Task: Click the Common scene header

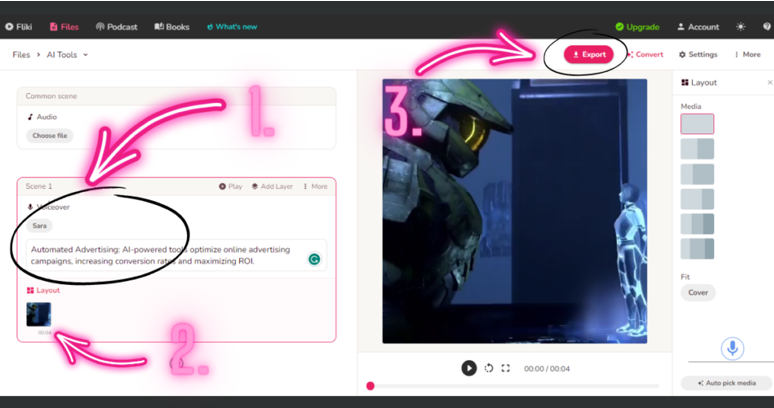Action: pyautogui.click(x=176, y=96)
